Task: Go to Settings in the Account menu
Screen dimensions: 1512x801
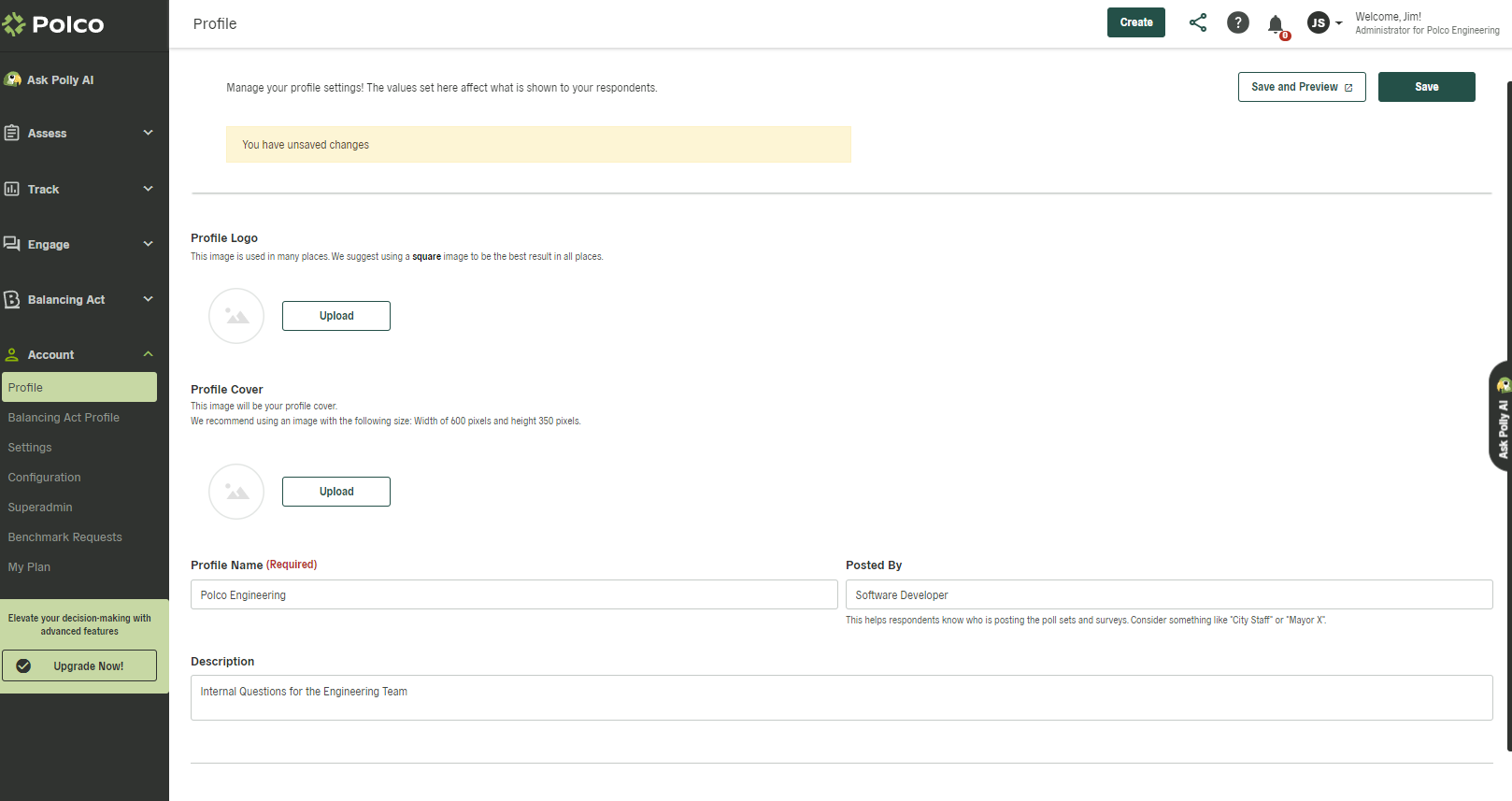Action: 30,448
